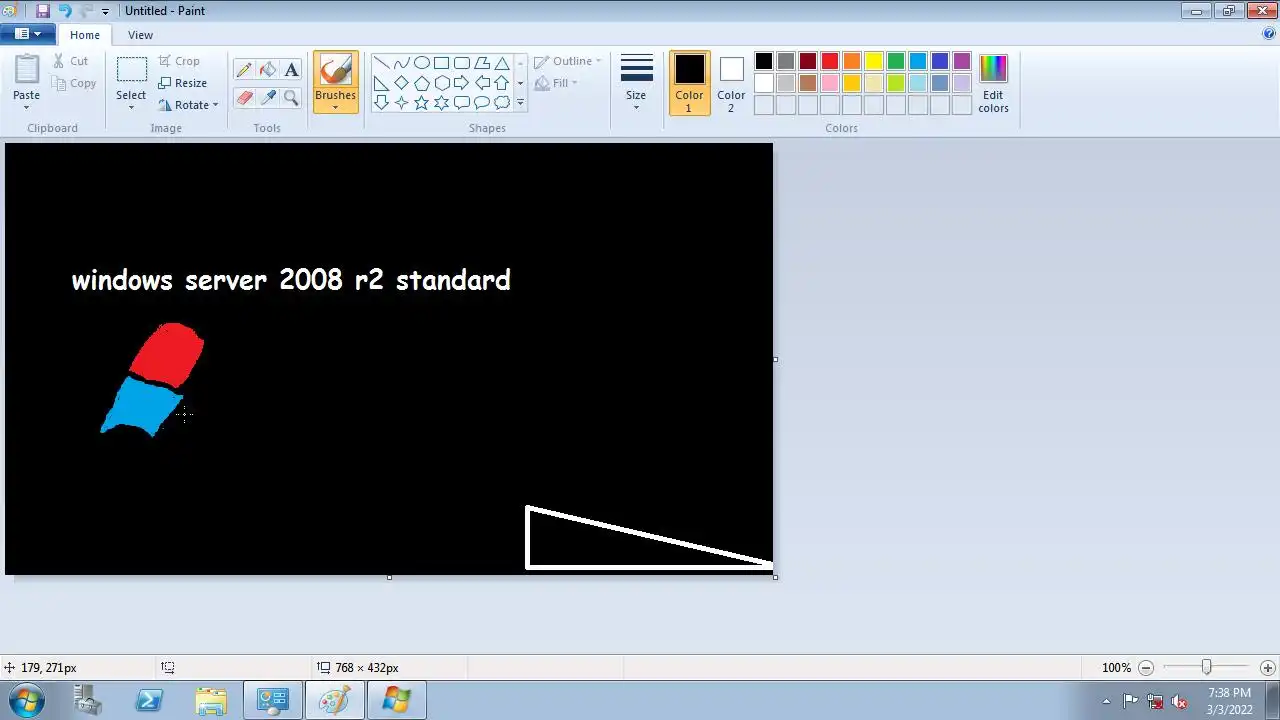
Task: Select the Color picker eyedropper tool
Action: [x=268, y=97]
